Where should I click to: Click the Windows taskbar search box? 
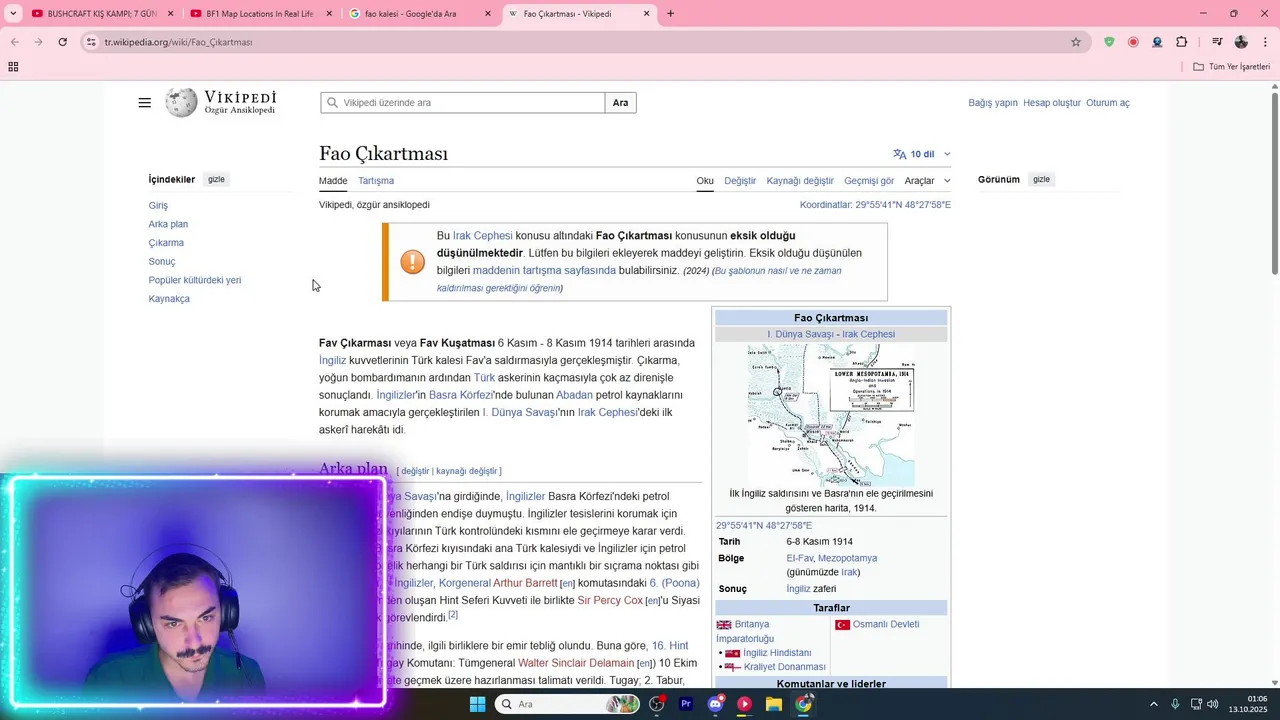pos(568,704)
